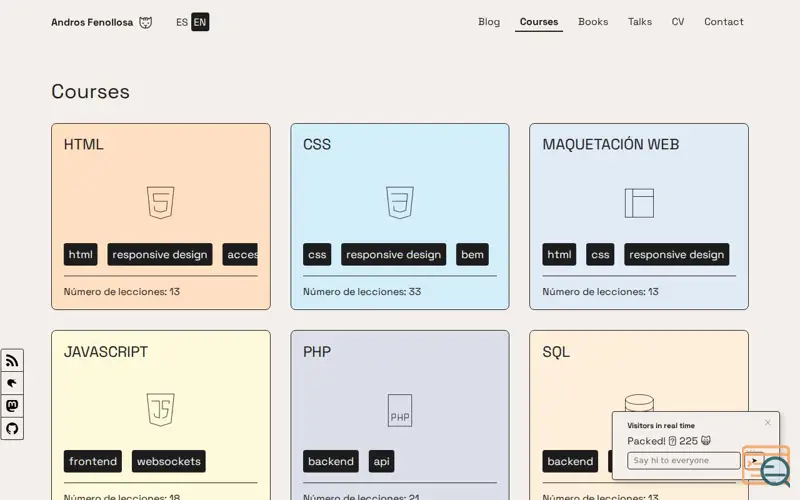The image size is (800, 500).
Task: Click the Andros Fenollosa site name
Action: click(x=92, y=22)
